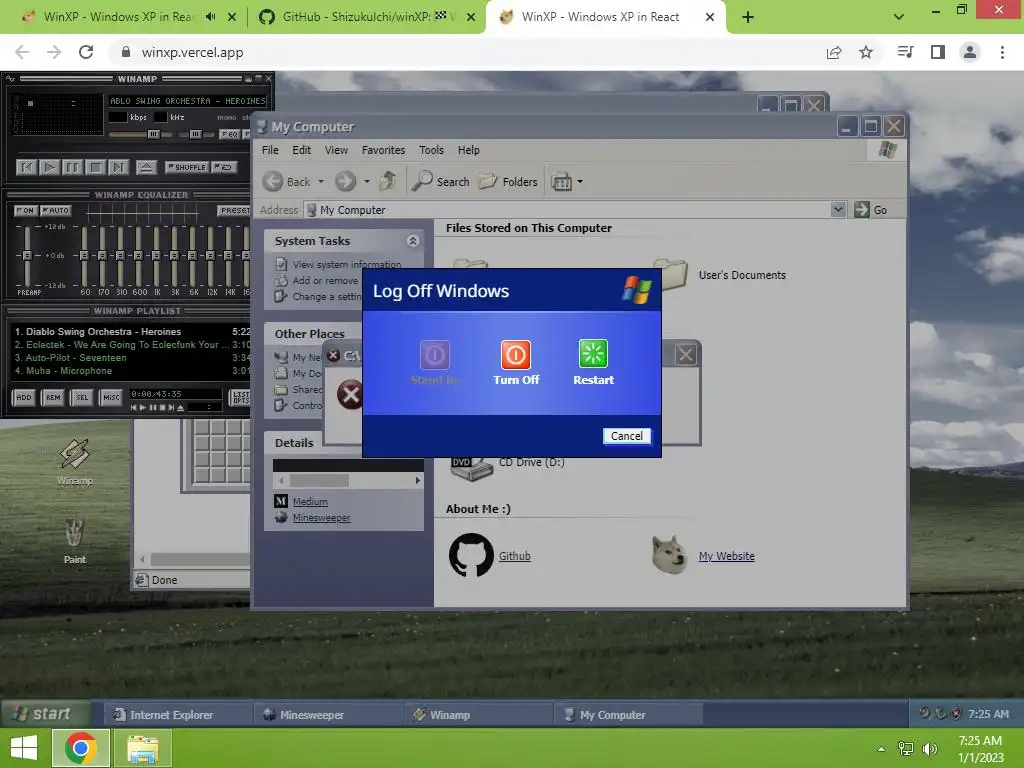Click Winamp previous track button
The image size is (1024, 768).
tap(26, 168)
